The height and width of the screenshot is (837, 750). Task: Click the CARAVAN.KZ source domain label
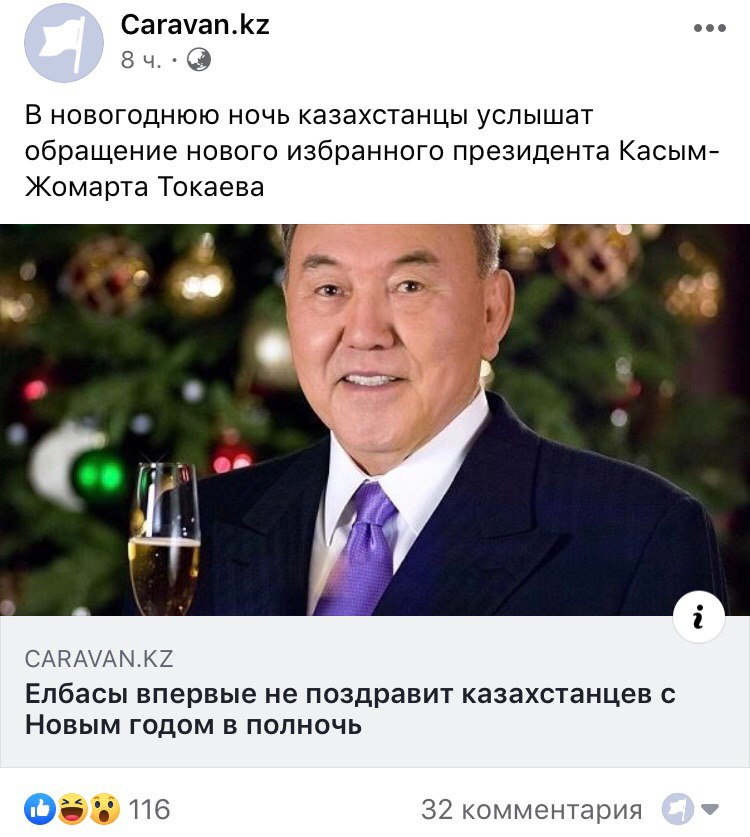(x=99, y=659)
